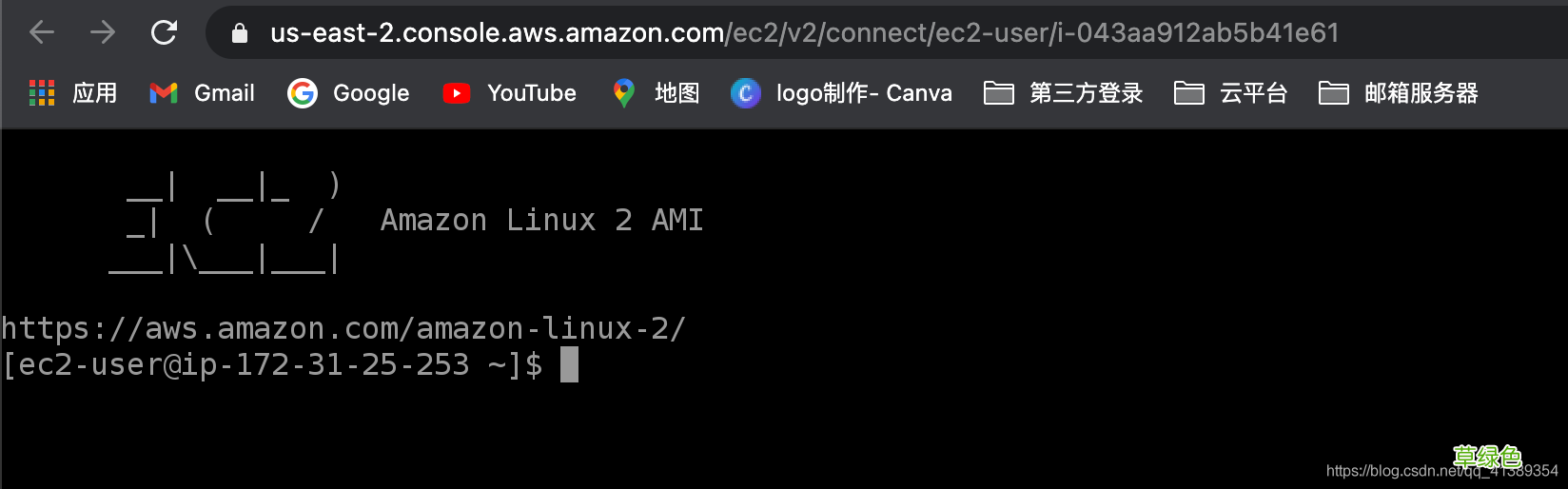Image resolution: width=1568 pixels, height=489 pixels.
Task: Click the browser back arrow
Action: click(x=42, y=33)
